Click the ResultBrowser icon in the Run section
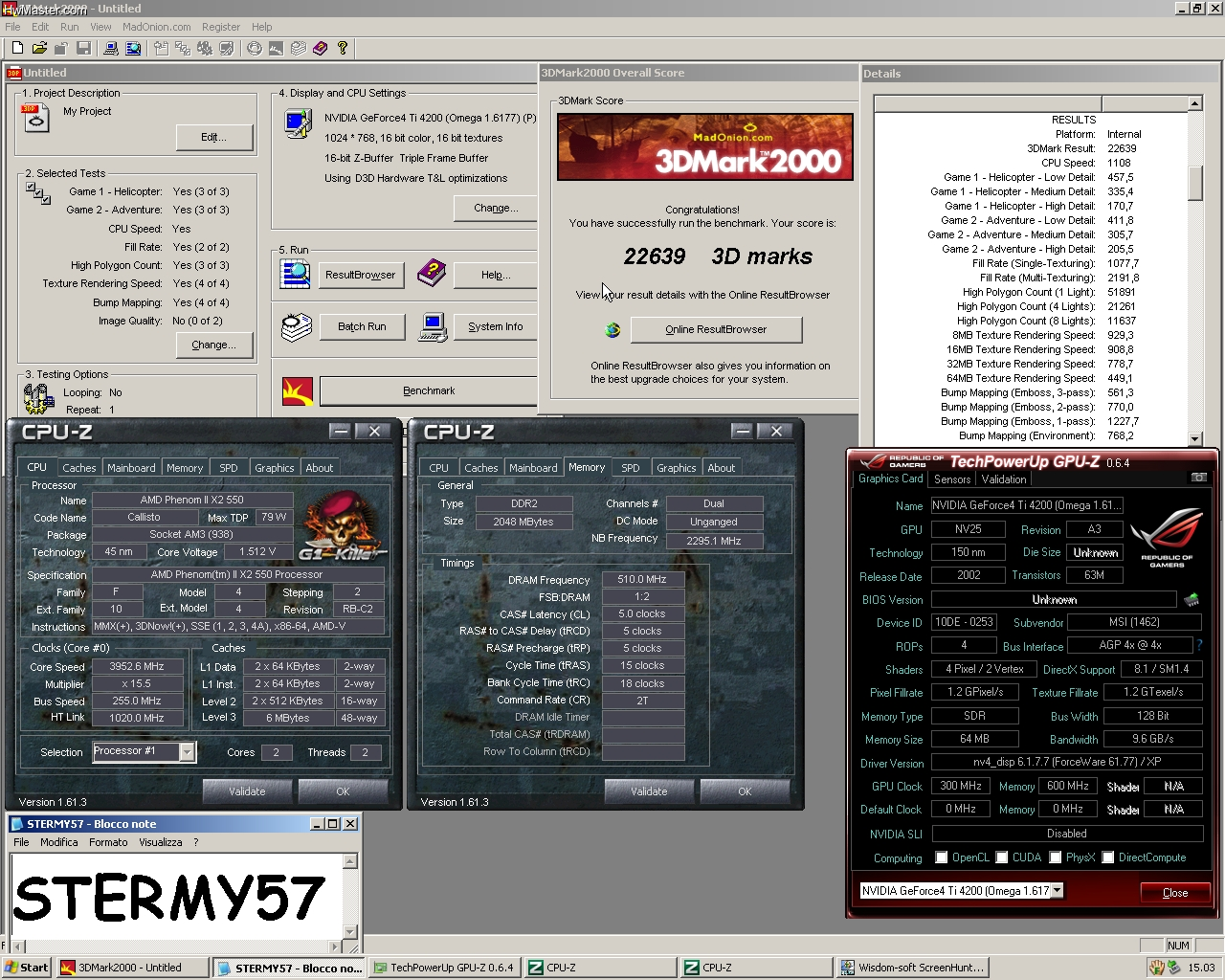 pos(295,274)
